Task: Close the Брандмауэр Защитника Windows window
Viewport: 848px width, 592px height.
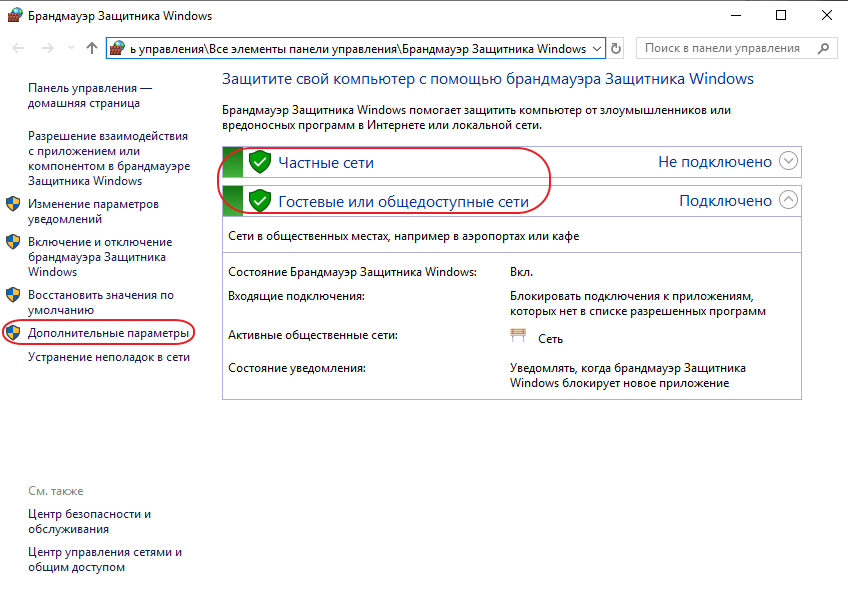Action: point(826,15)
